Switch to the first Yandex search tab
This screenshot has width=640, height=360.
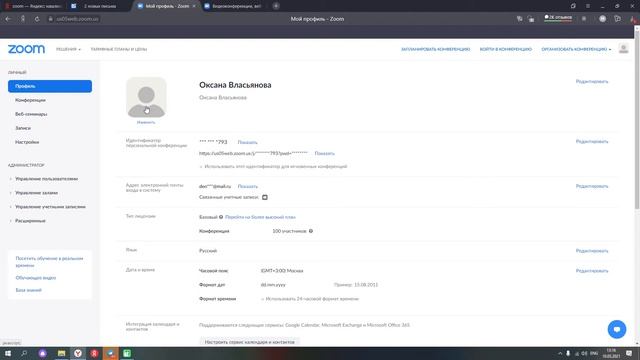click(34, 6)
